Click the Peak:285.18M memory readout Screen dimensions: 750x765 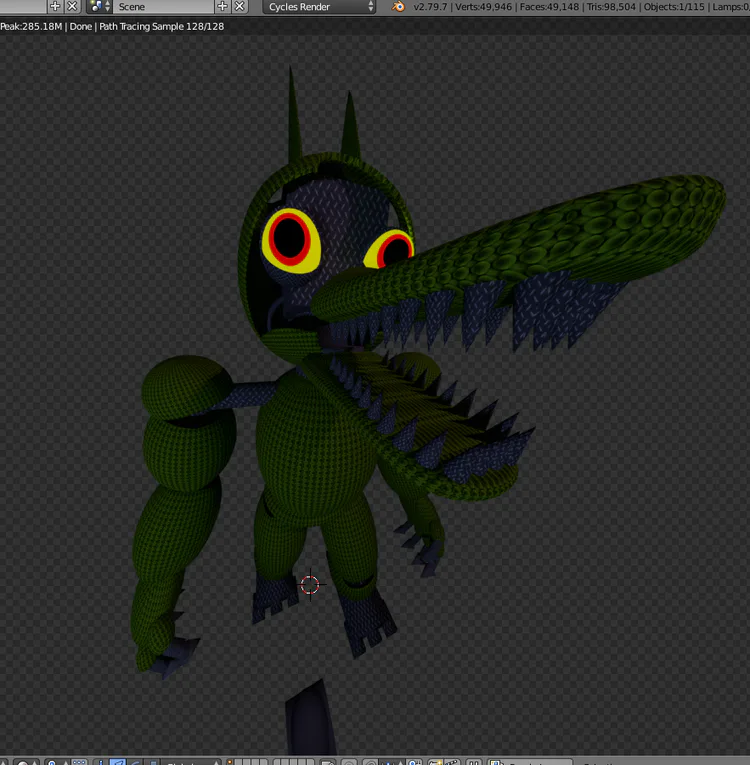pos(31,26)
